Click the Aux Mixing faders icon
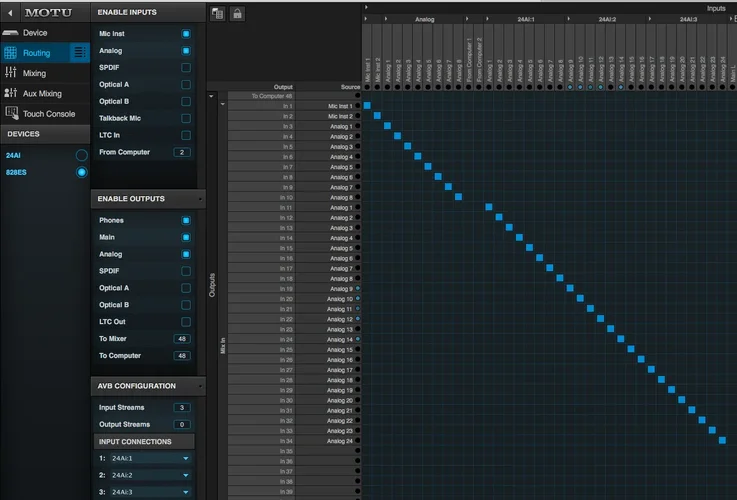737x500 pixels. click(x=11, y=93)
